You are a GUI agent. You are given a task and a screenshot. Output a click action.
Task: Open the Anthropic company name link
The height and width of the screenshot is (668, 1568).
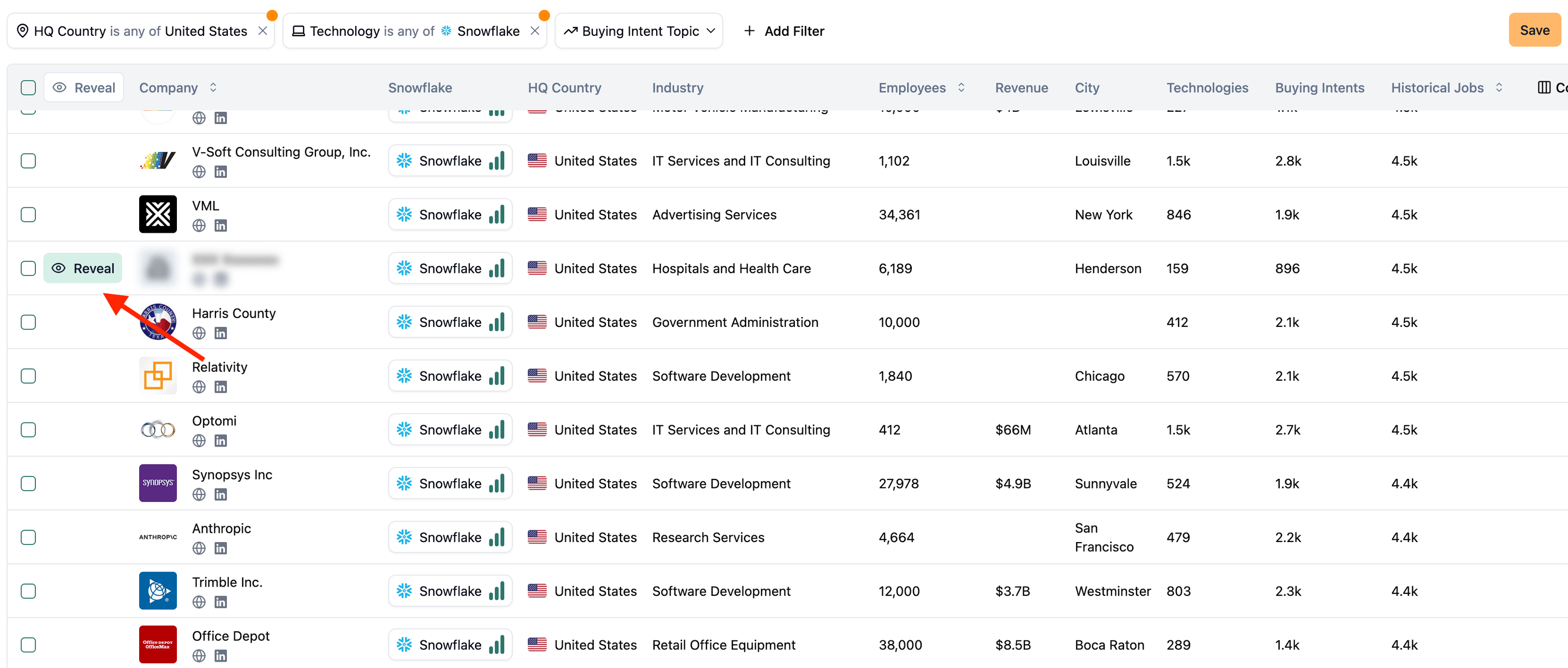(x=221, y=528)
